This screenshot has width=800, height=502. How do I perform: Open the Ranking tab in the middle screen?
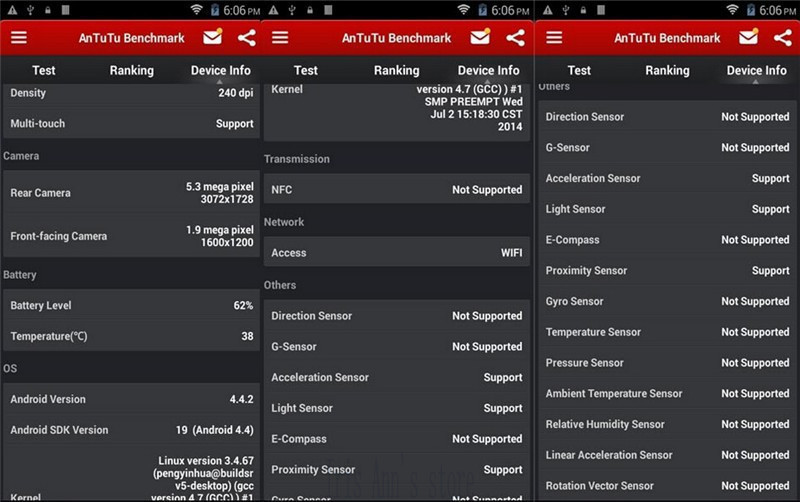click(x=396, y=71)
